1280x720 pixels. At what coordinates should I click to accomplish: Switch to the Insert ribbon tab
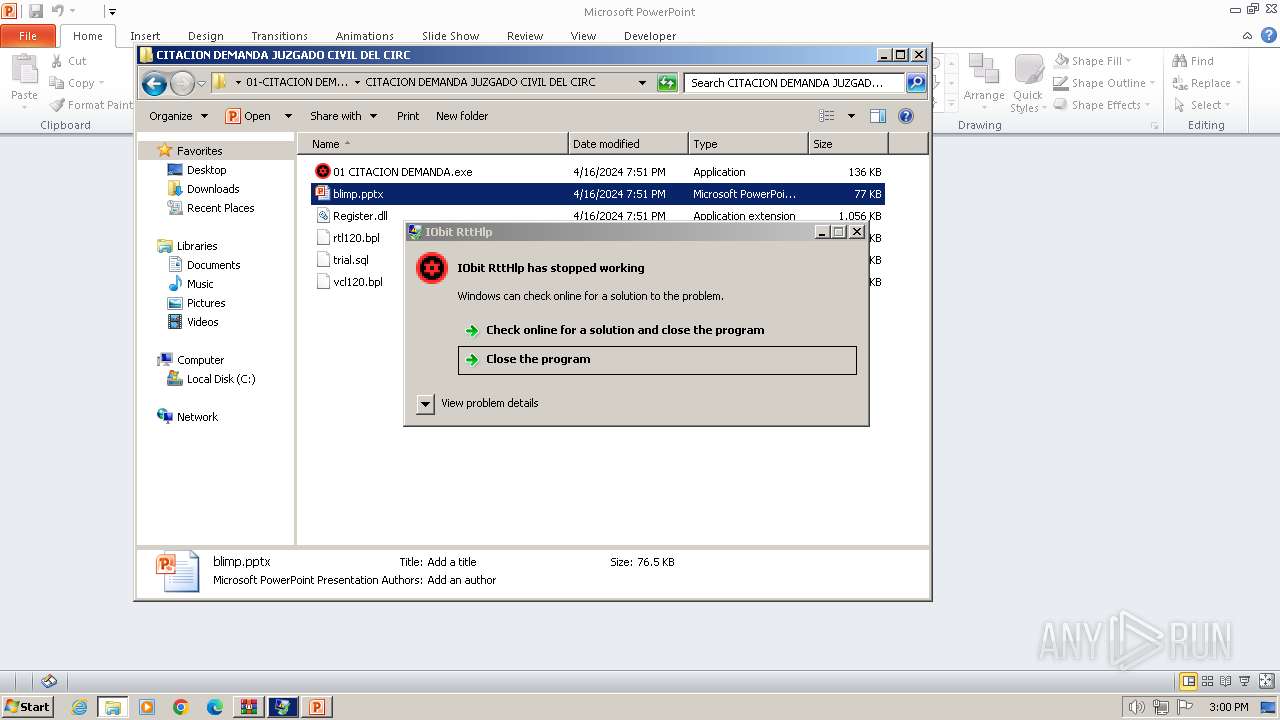coord(145,36)
